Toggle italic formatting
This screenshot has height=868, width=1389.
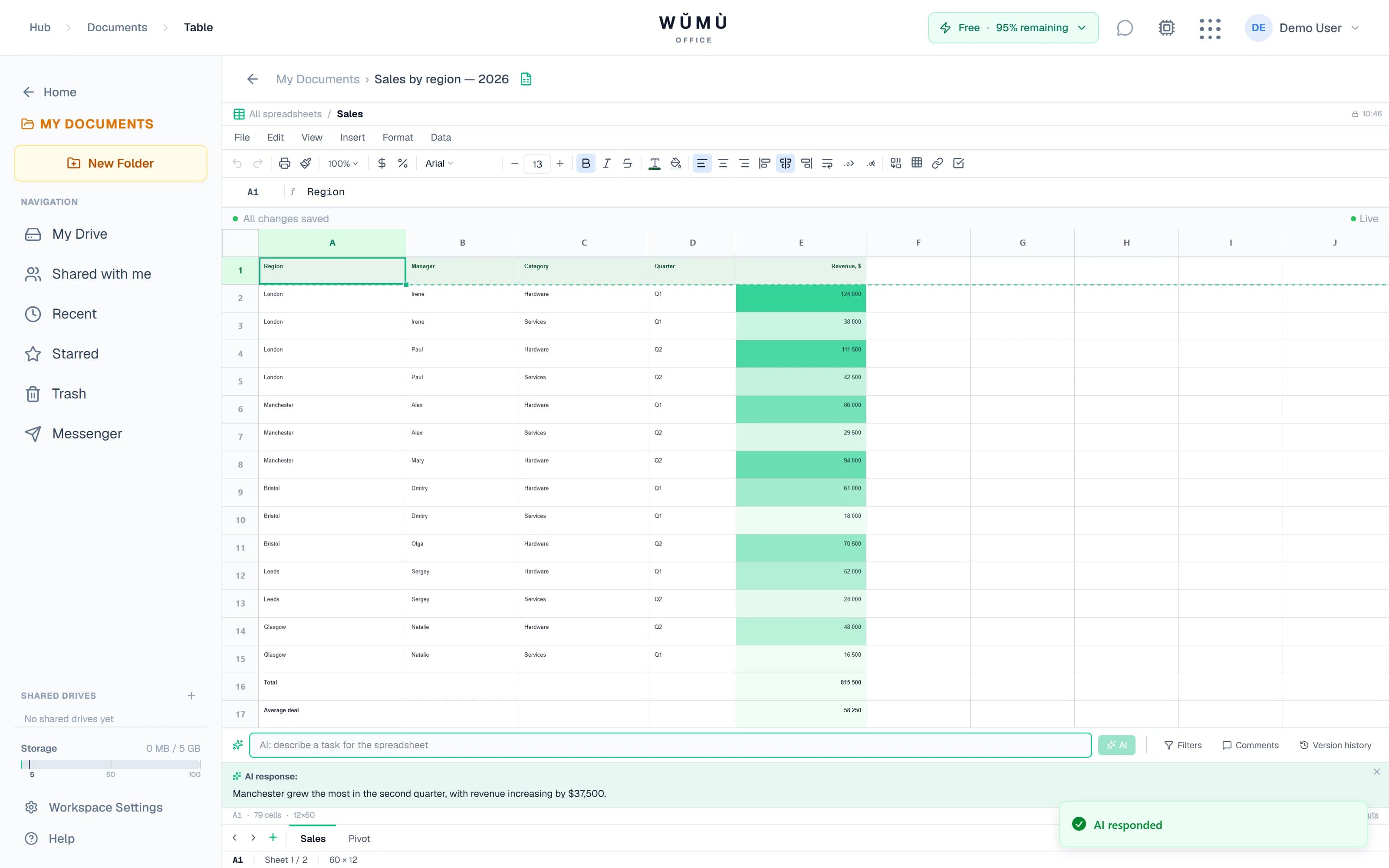click(607, 164)
